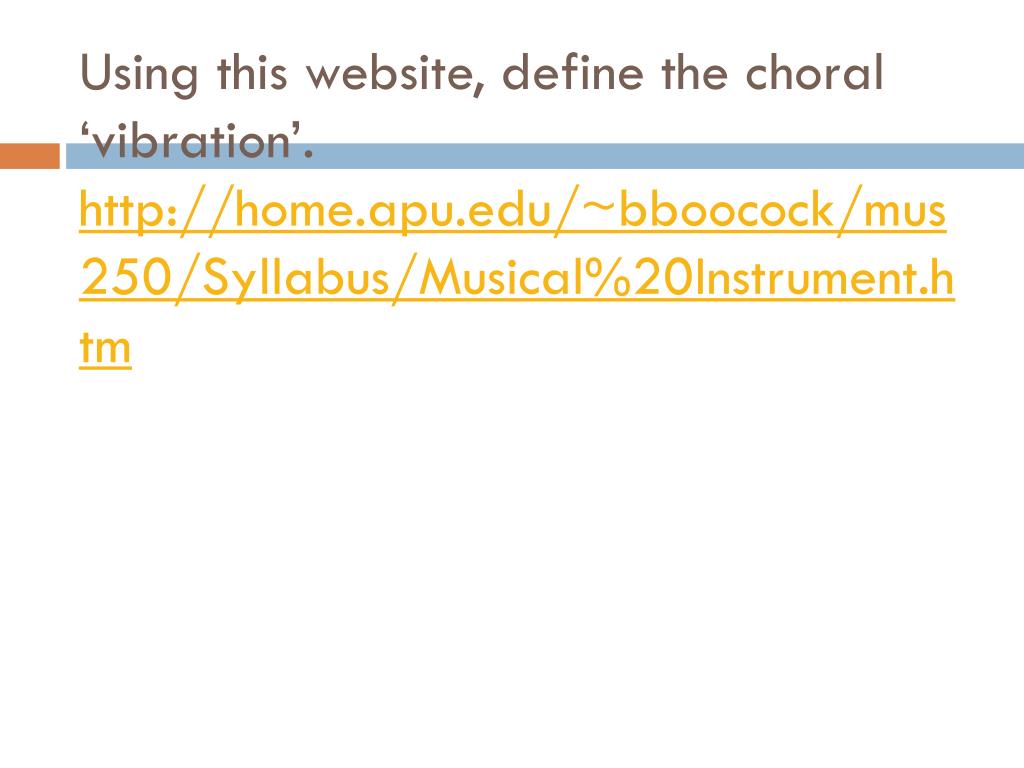Viewport: 1024px width, 768px height.
Task: Click the word 'choral' in the title
Action: pyautogui.click(x=814, y=72)
